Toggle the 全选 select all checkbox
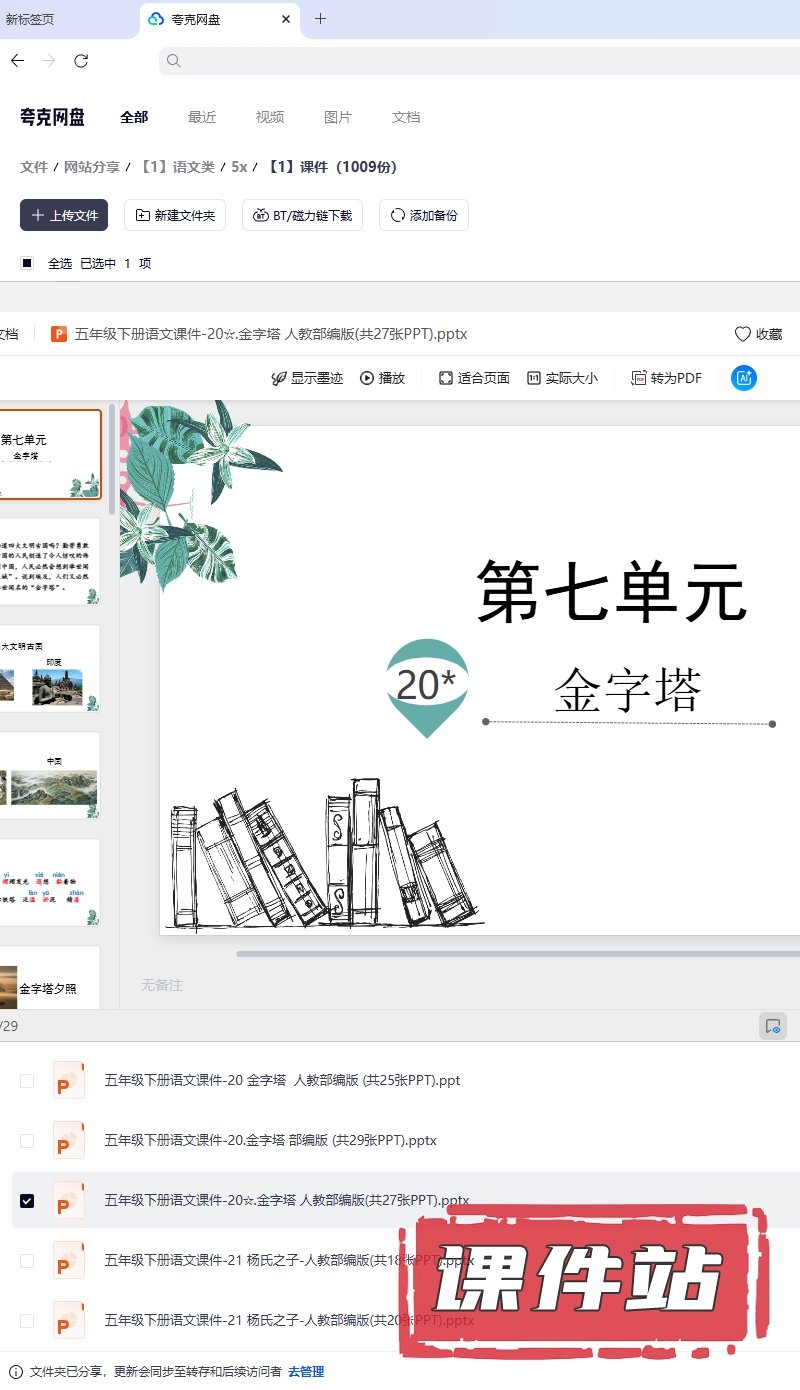Viewport: 800px width, 1390px height. [x=27, y=263]
